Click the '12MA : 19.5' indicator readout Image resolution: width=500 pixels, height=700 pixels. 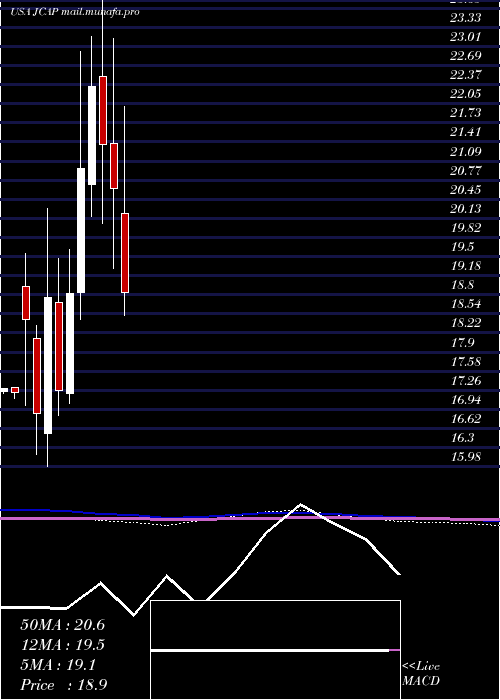tap(62, 645)
